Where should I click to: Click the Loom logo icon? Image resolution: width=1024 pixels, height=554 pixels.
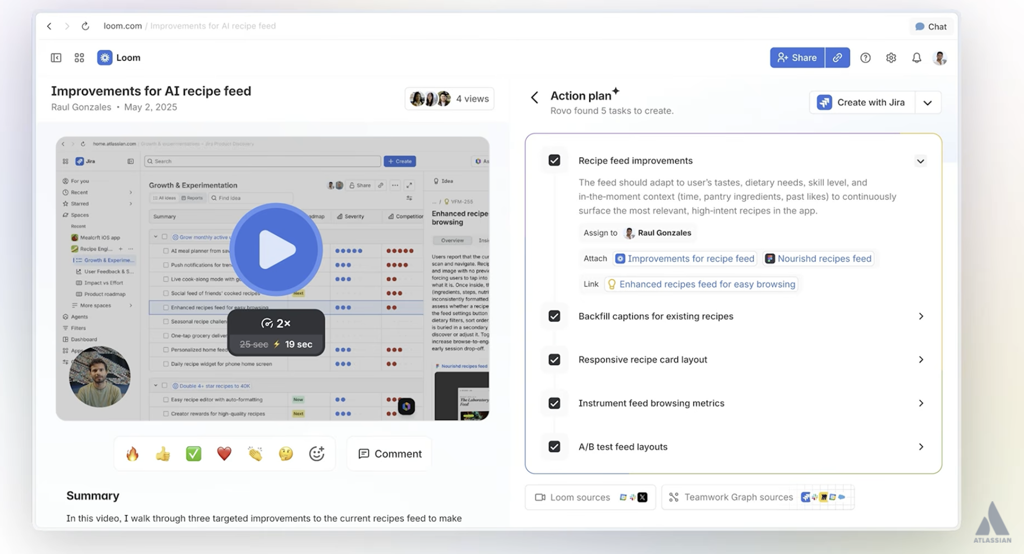[x=104, y=57]
